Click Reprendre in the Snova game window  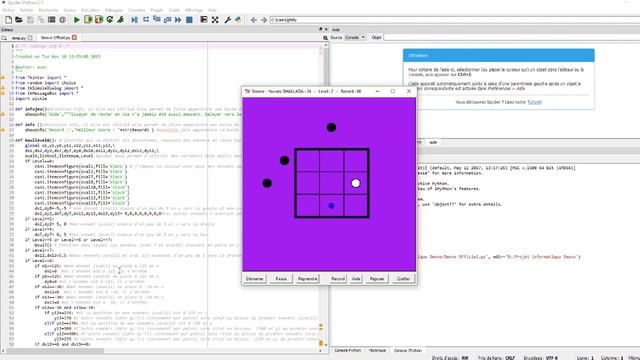pyautogui.click(x=307, y=279)
